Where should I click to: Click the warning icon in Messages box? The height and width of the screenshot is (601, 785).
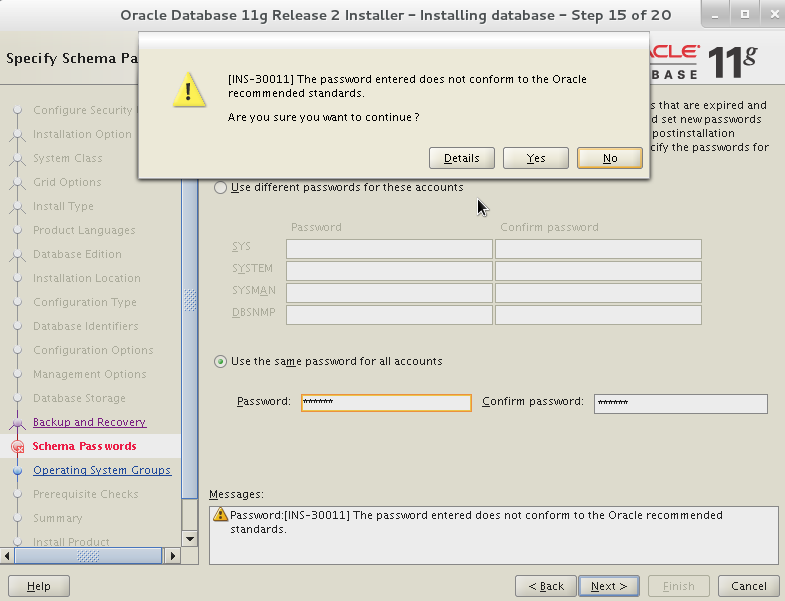[220, 514]
